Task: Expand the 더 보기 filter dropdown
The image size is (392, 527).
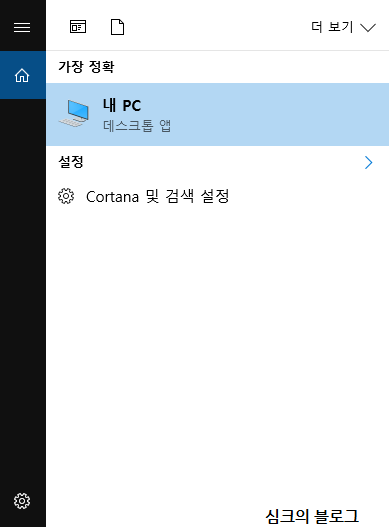Action: [343, 27]
